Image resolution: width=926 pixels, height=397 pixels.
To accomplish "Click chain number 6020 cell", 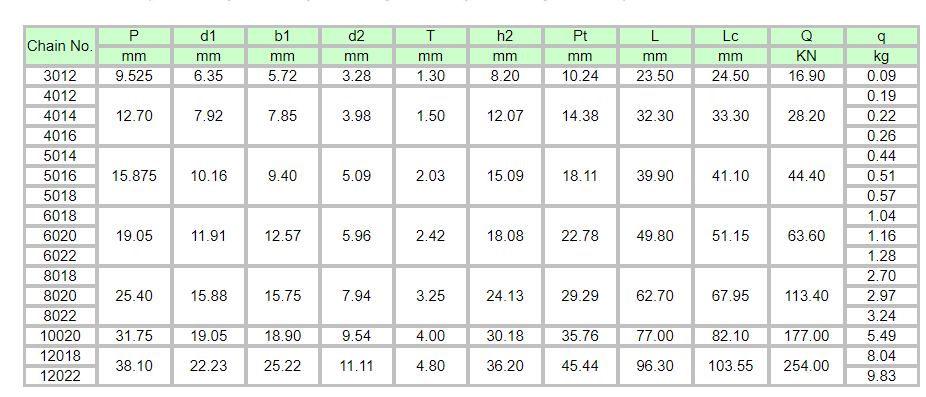I will pos(60,236).
